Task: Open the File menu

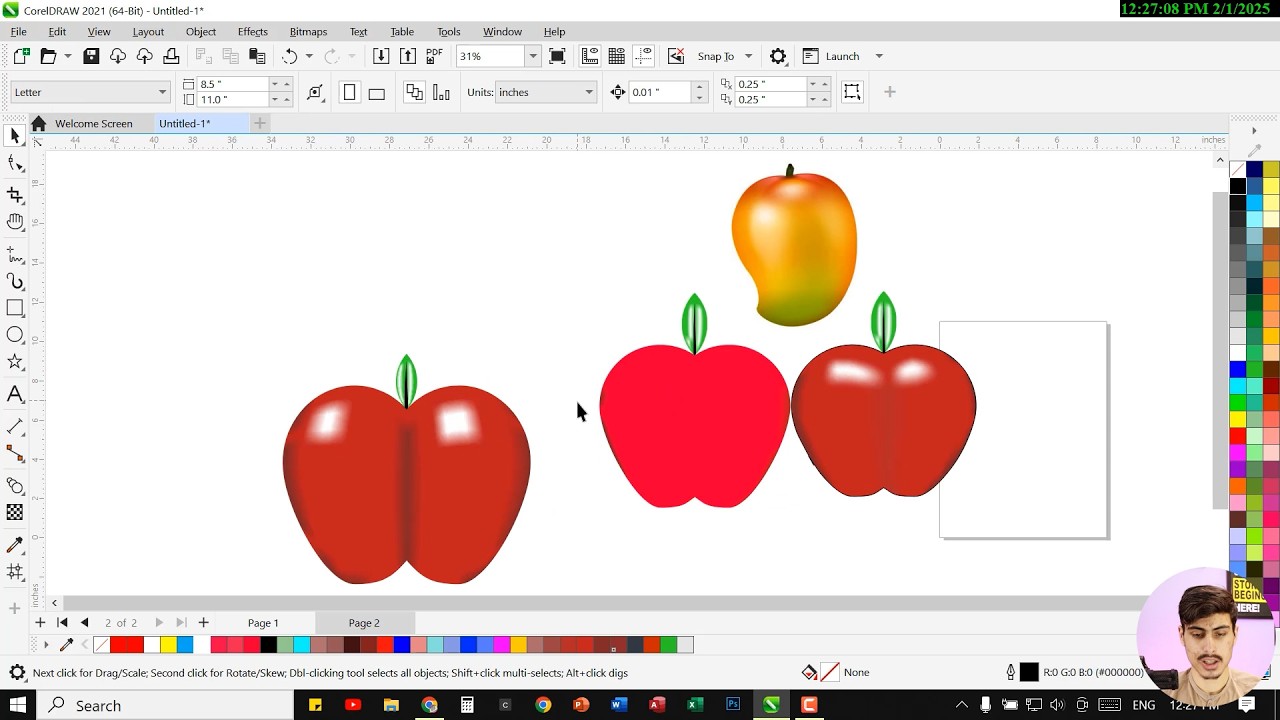Action: [19, 31]
